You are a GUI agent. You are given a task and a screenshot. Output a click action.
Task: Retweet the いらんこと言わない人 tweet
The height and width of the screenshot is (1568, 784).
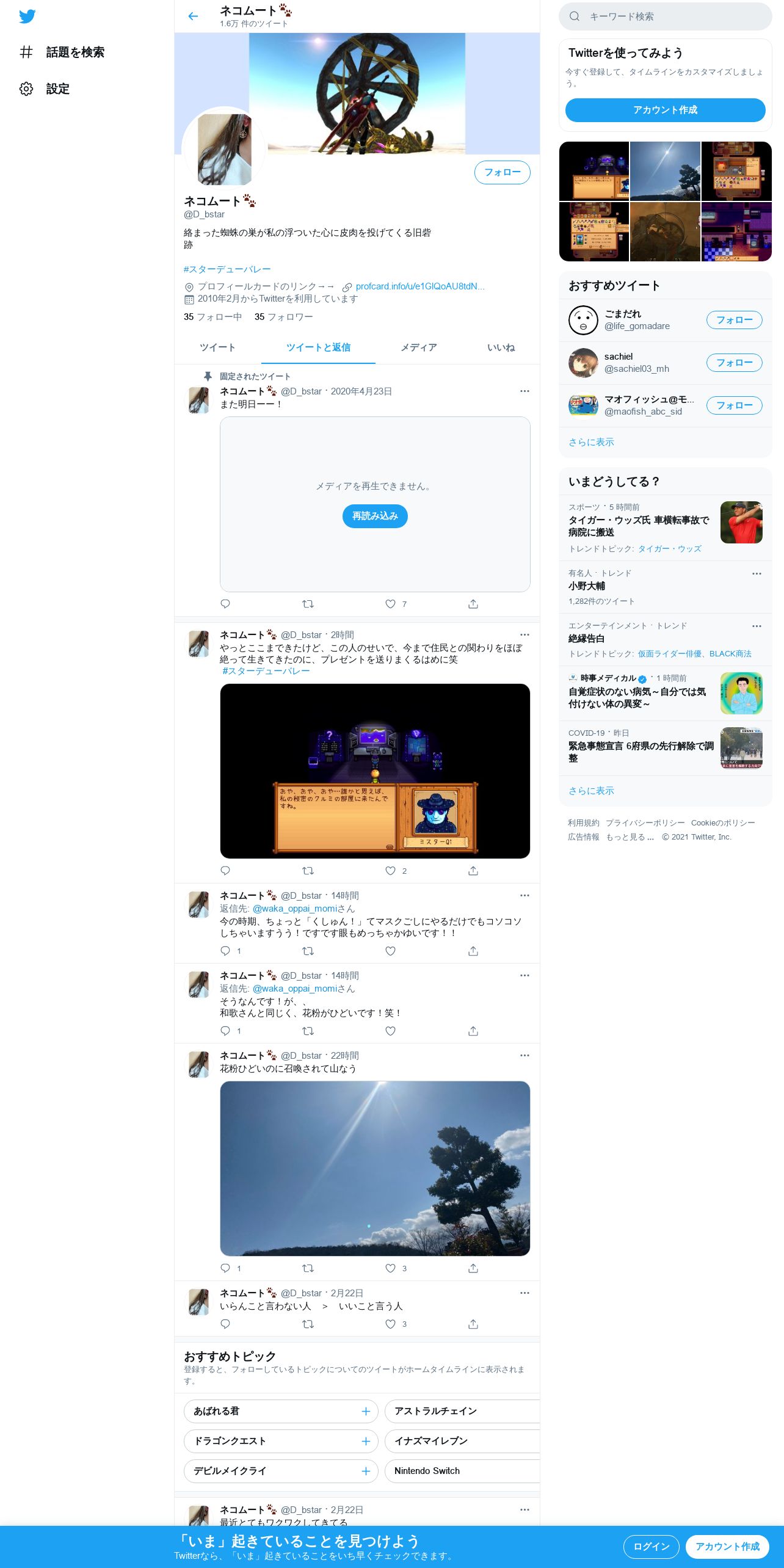coord(308,1324)
